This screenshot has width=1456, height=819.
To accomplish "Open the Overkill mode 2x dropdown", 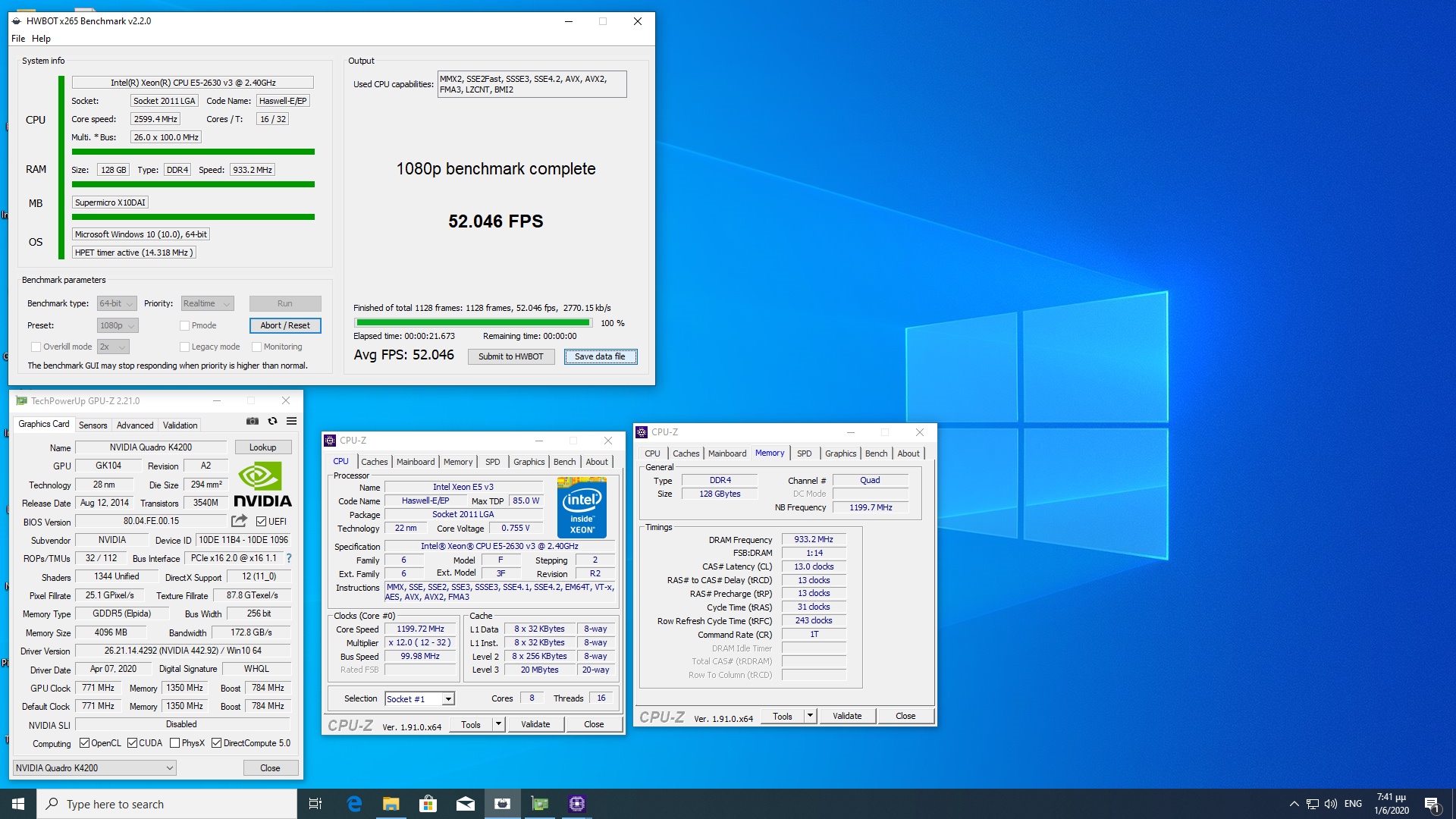I will [113, 347].
